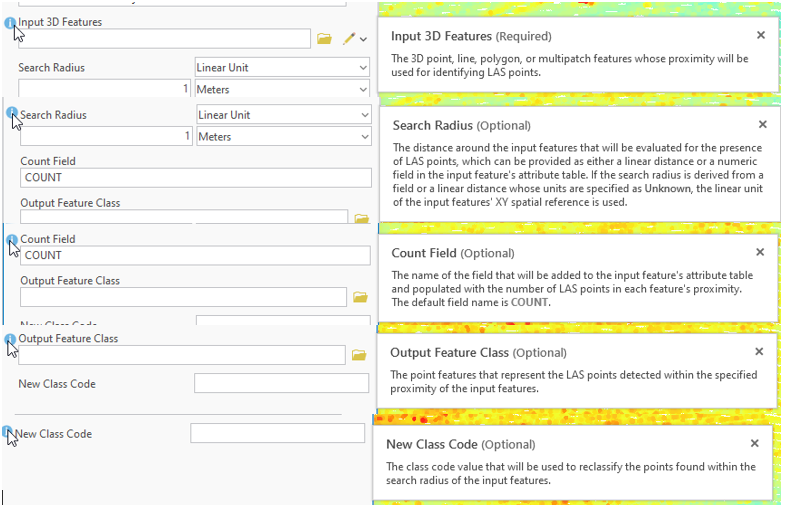Screen dimensions: 786x507
Task: Click radius value box below the Input 3D Features field
Action: pyautogui.click(x=104, y=89)
